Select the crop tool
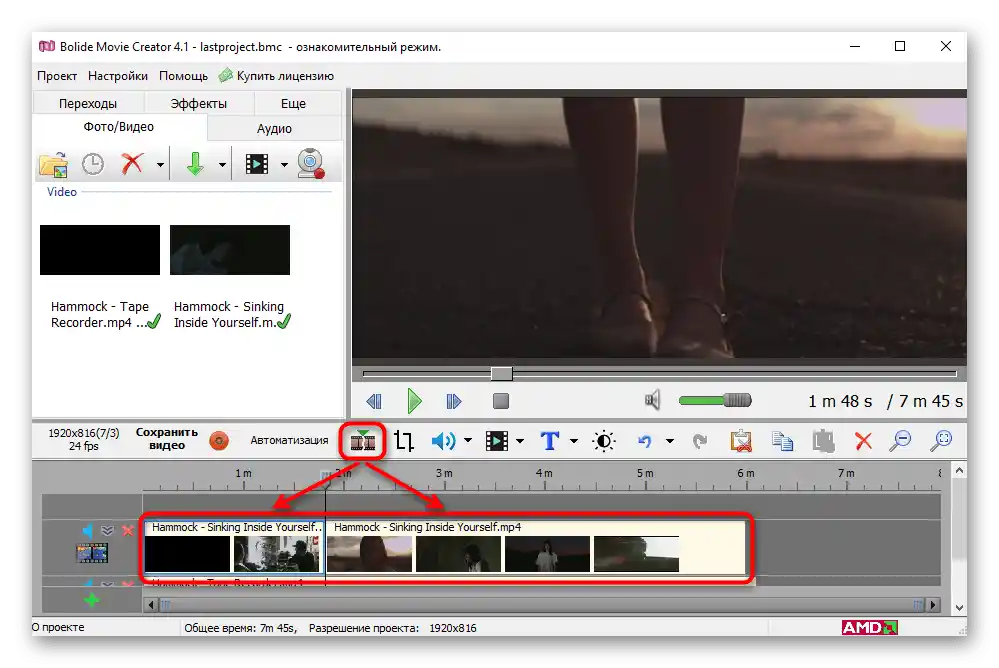Image resolution: width=999 pixels, height=668 pixels. (x=404, y=440)
